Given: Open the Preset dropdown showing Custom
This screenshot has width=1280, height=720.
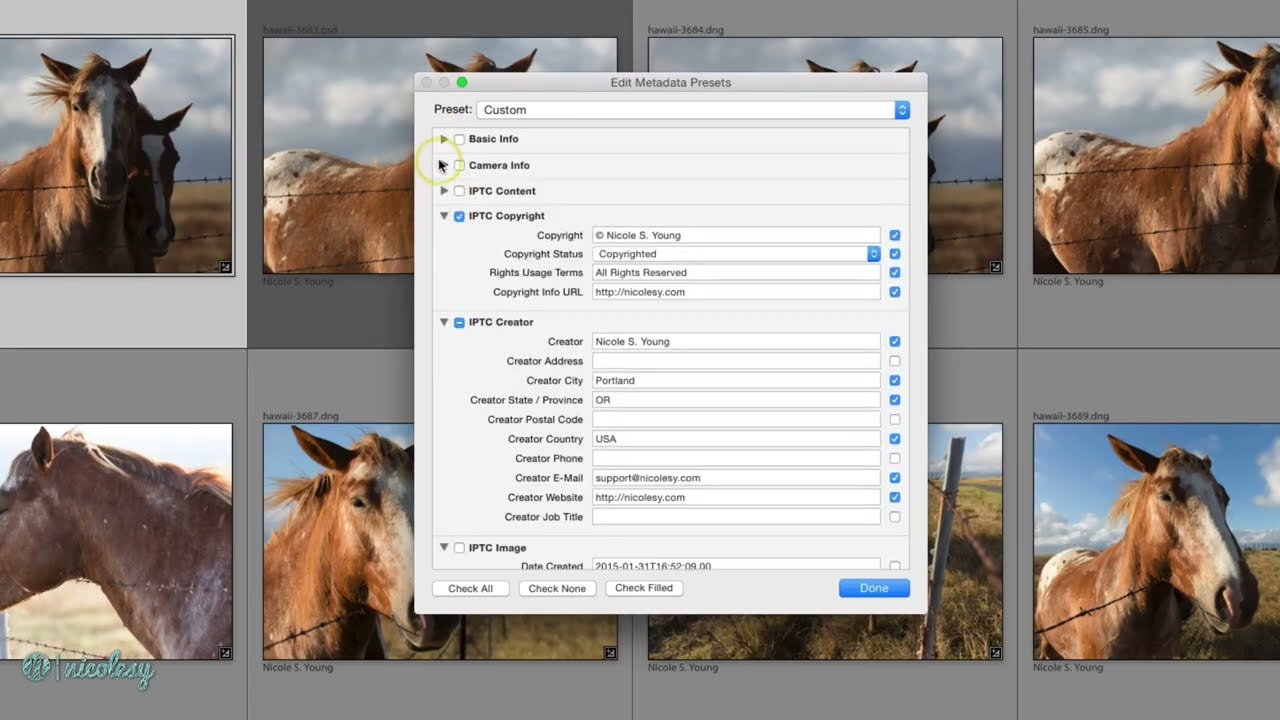Looking at the screenshot, I should click(693, 110).
